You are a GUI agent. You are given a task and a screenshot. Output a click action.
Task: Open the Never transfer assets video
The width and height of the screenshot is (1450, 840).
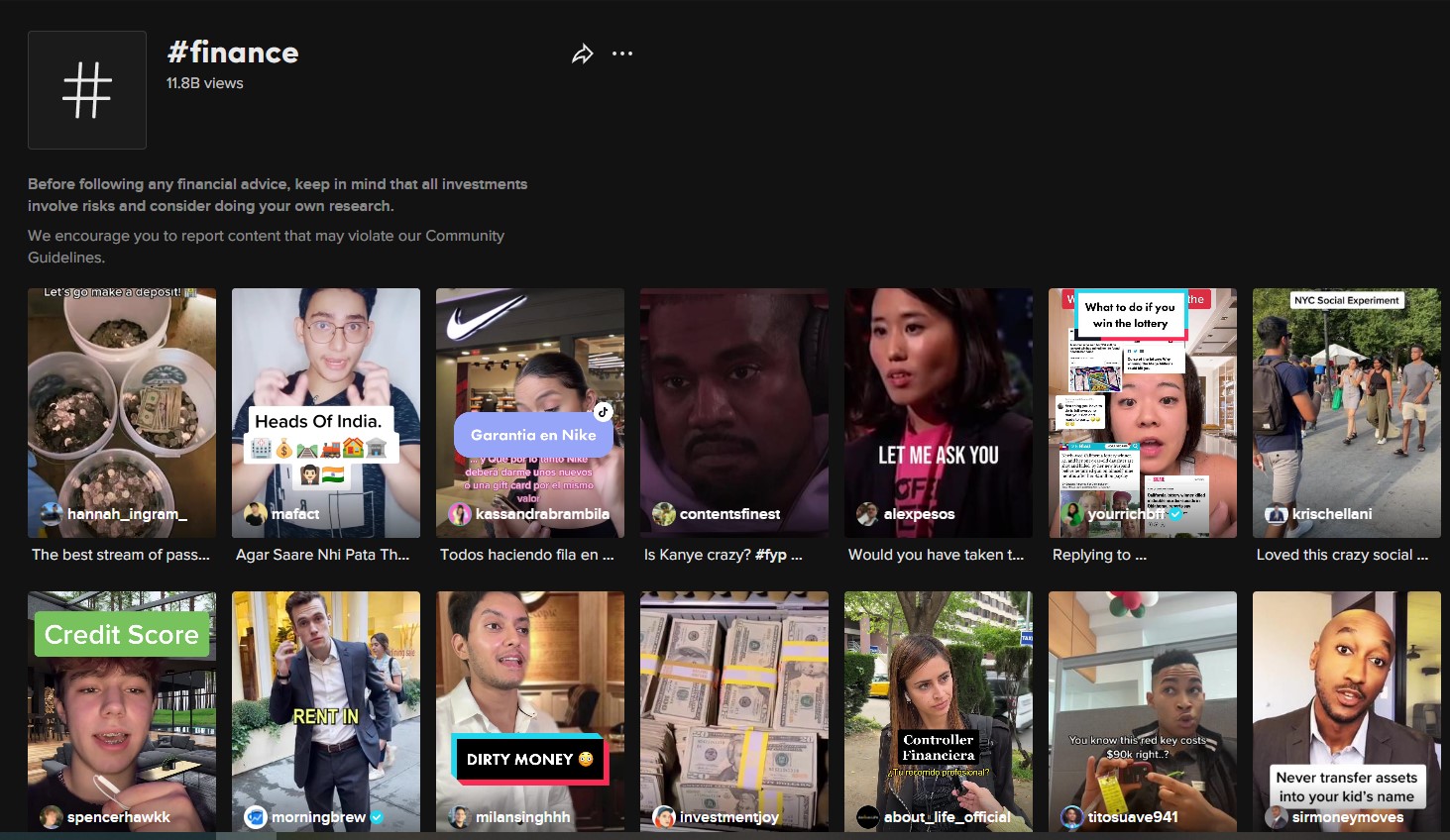pyautogui.click(x=1347, y=711)
